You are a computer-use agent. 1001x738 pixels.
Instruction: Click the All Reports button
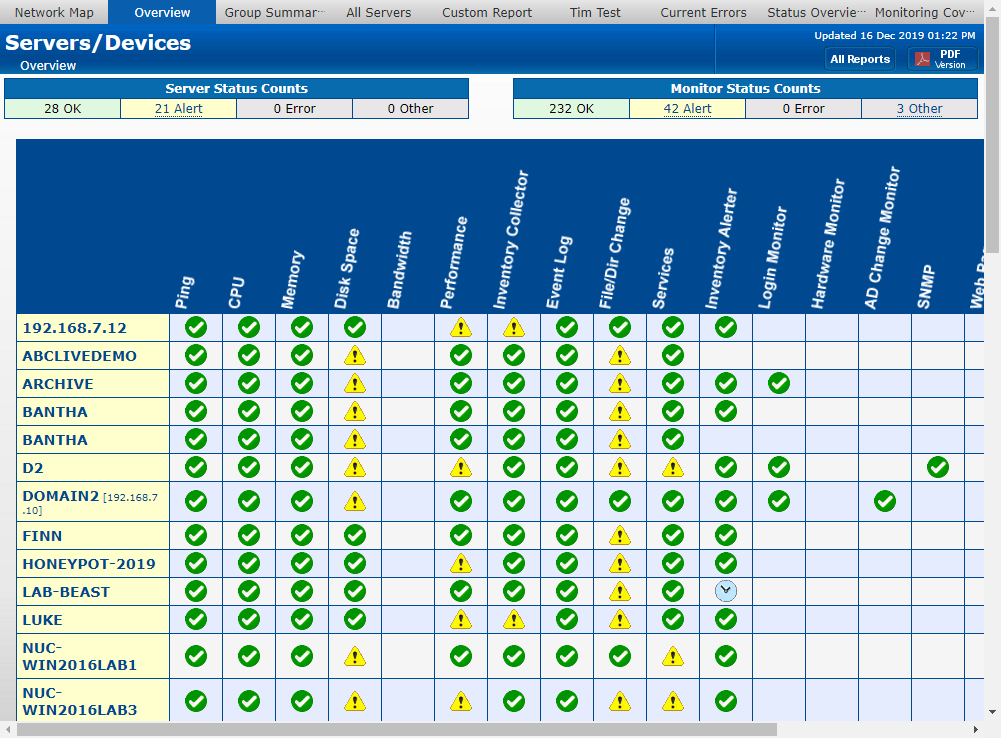pos(860,59)
